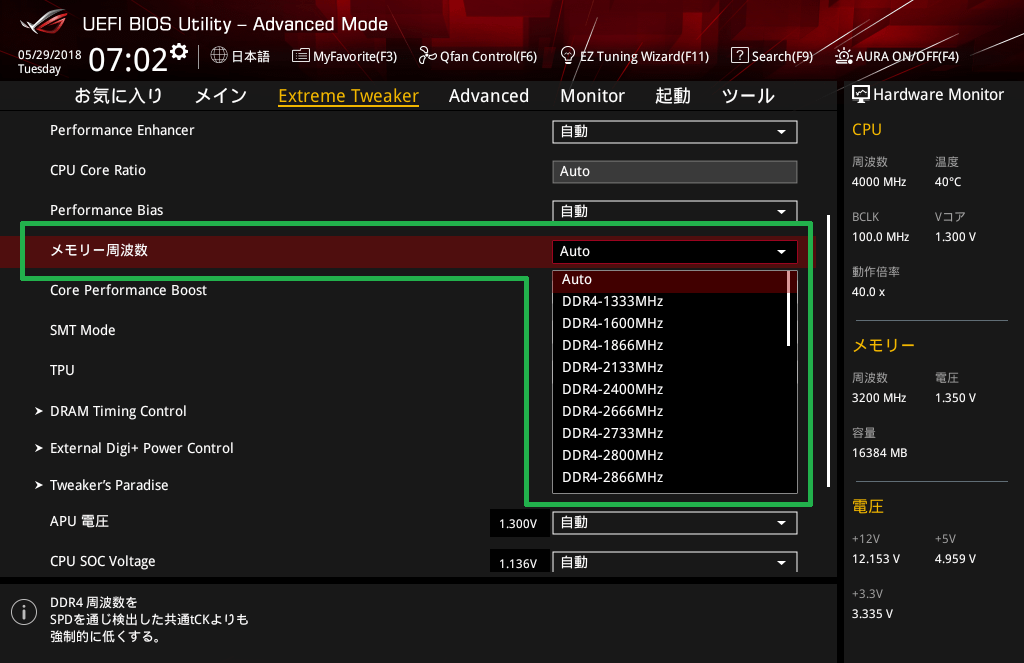Click the CPU frequency 4000 MHz value
Image resolution: width=1024 pixels, height=663 pixels.
coord(879,182)
